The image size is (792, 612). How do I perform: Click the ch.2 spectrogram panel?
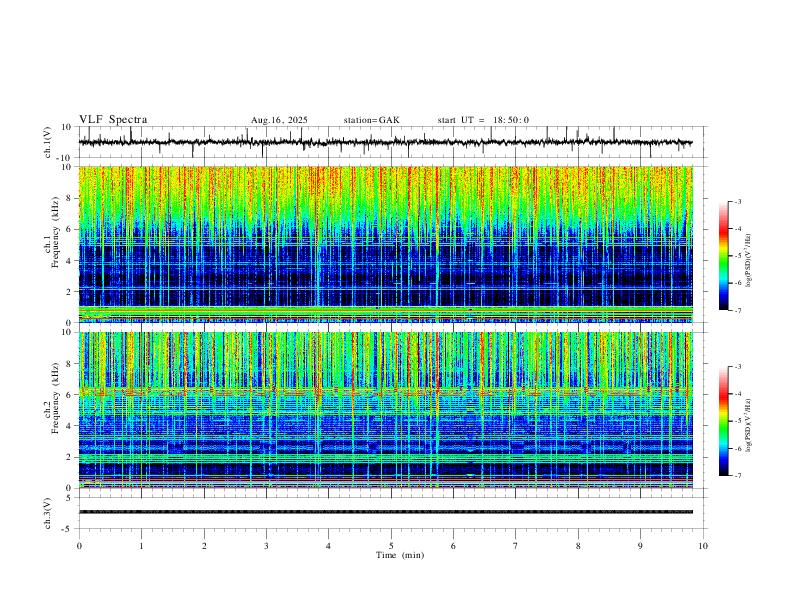pyautogui.click(x=385, y=410)
